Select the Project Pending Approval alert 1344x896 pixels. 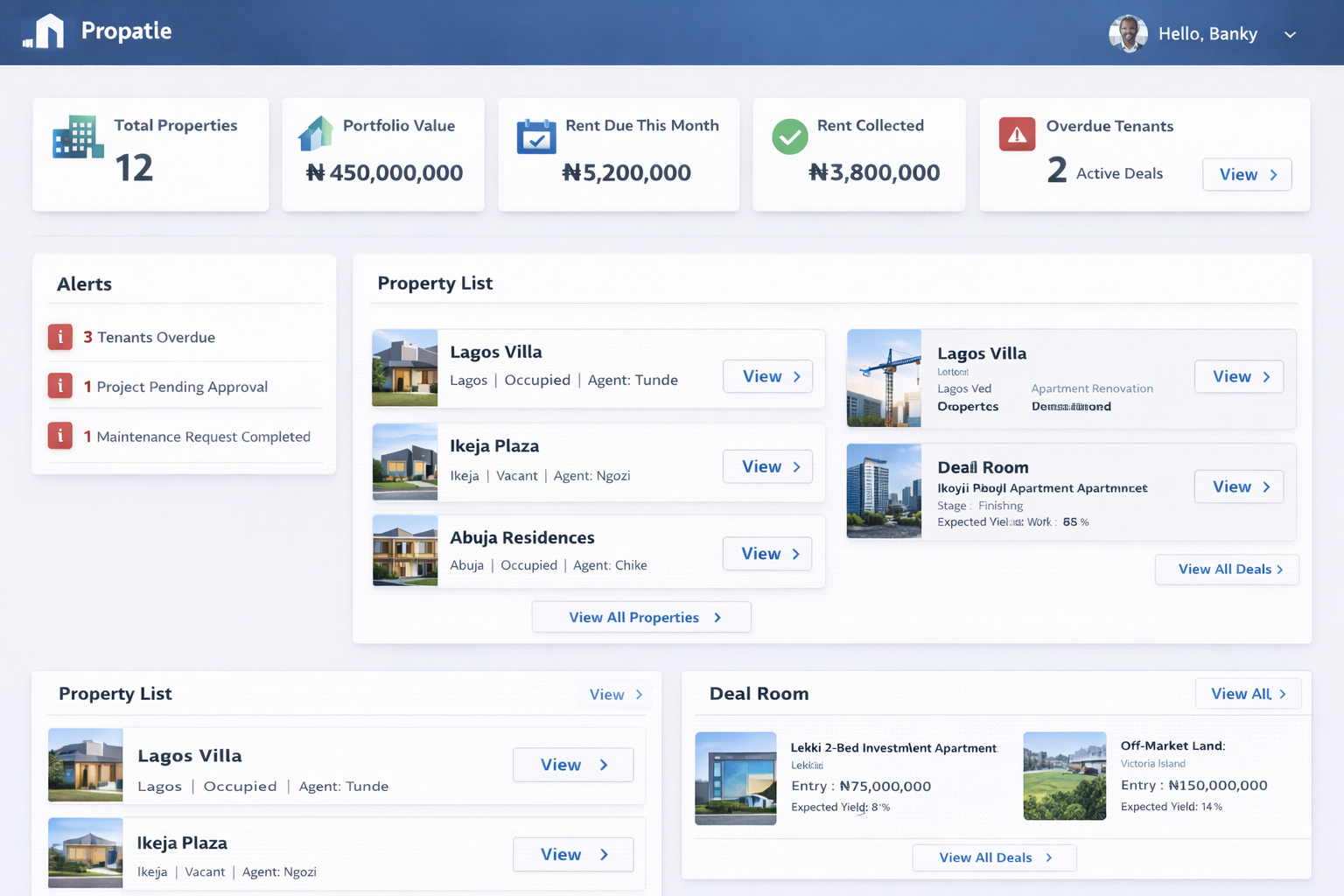click(182, 387)
